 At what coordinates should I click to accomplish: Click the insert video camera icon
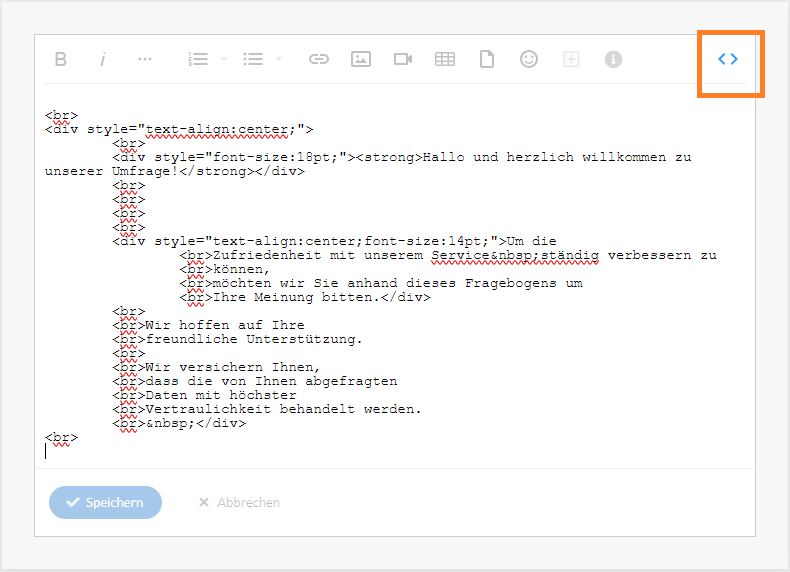pyautogui.click(x=403, y=59)
